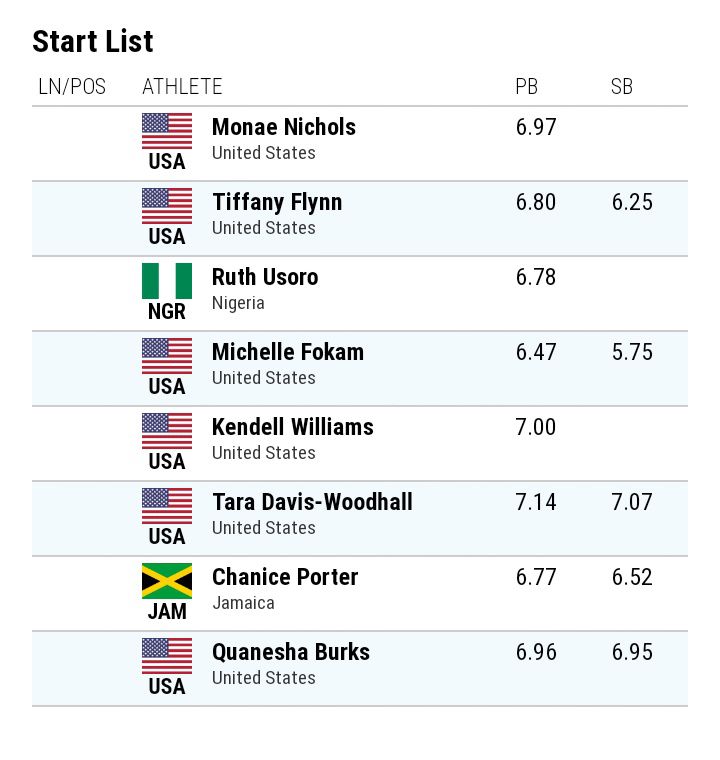Click the USA flag beside Kendell Williams

(x=167, y=431)
